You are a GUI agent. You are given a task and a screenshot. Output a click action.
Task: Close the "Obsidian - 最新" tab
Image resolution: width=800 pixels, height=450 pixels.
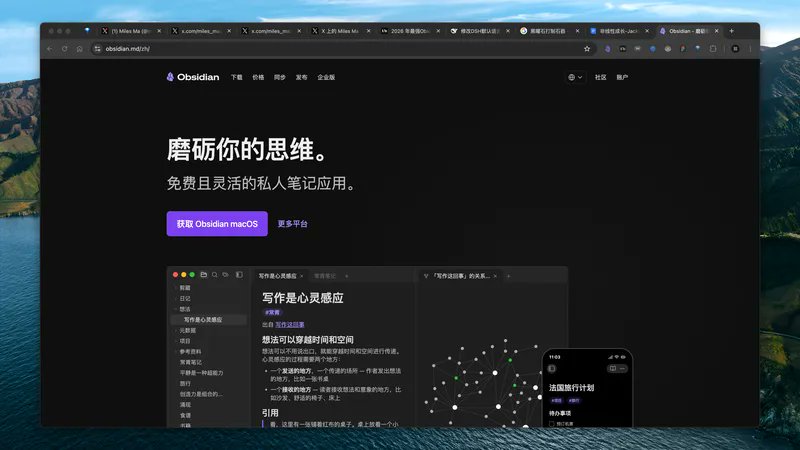tap(717, 31)
